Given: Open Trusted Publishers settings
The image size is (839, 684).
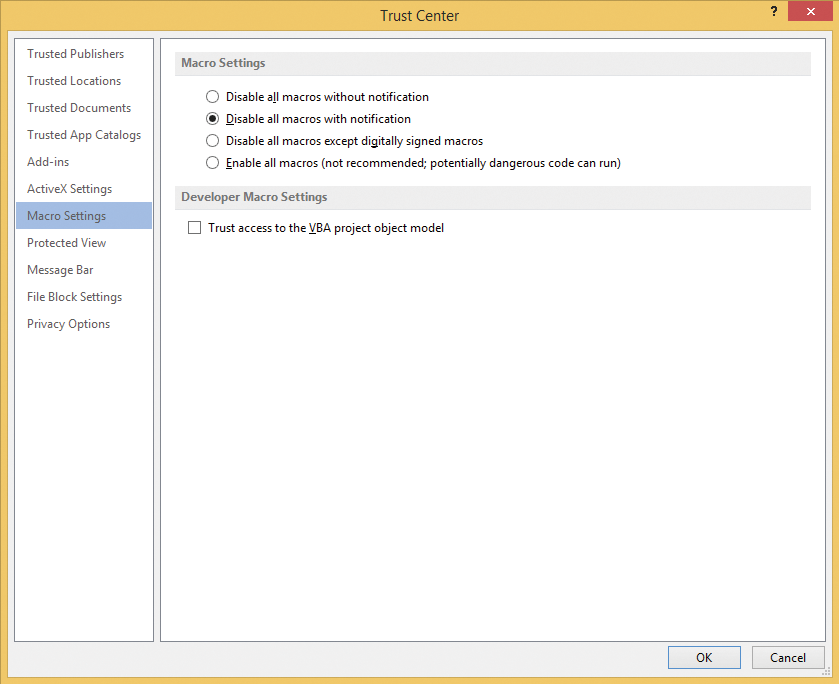Looking at the screenshot, I should click(75, 53).
